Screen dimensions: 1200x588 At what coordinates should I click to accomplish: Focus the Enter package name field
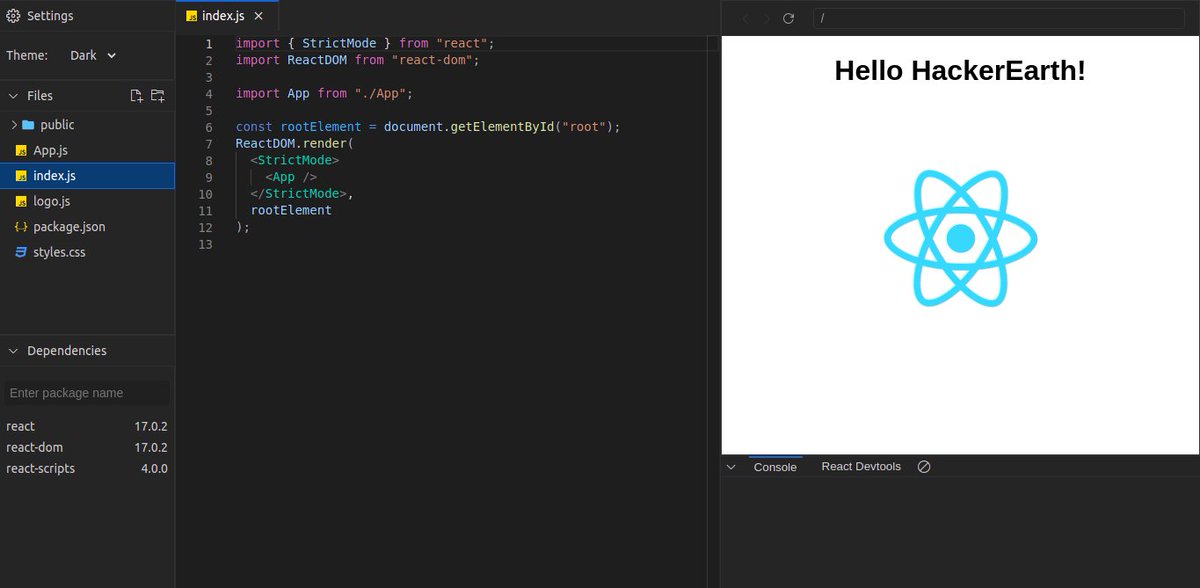(x=86, y=393)
